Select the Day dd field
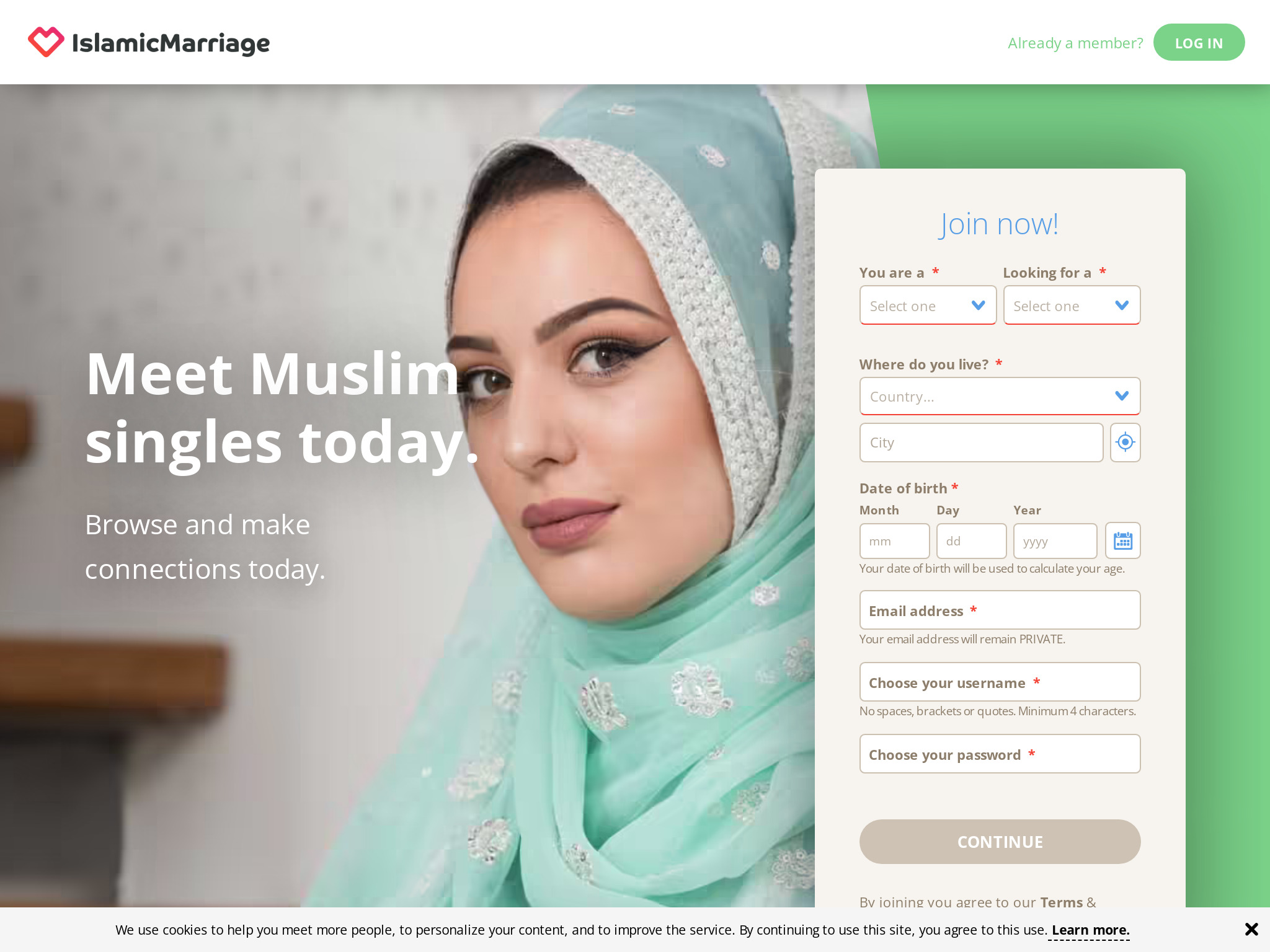This screenshot has width=1270, height=952. tap(971, 541)
